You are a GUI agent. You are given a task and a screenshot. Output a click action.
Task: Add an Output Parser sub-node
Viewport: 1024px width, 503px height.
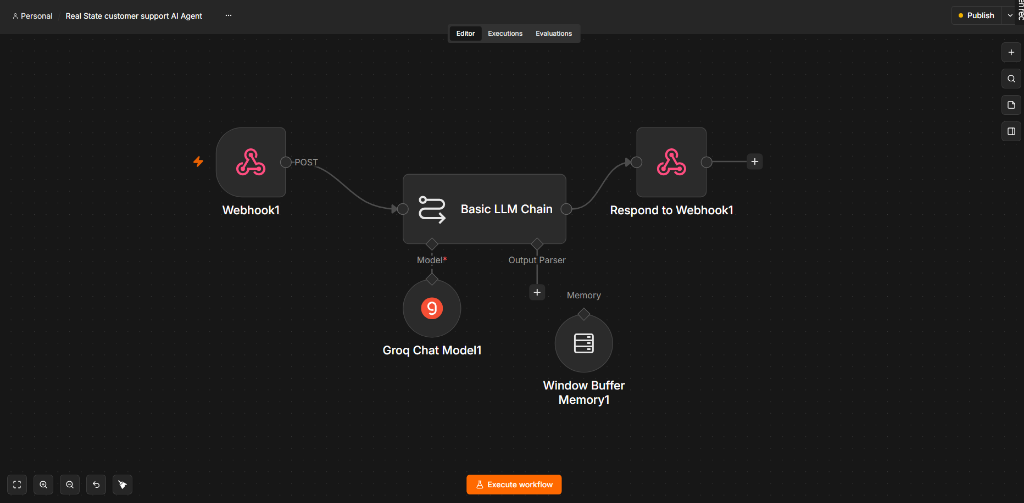[537, 293]
